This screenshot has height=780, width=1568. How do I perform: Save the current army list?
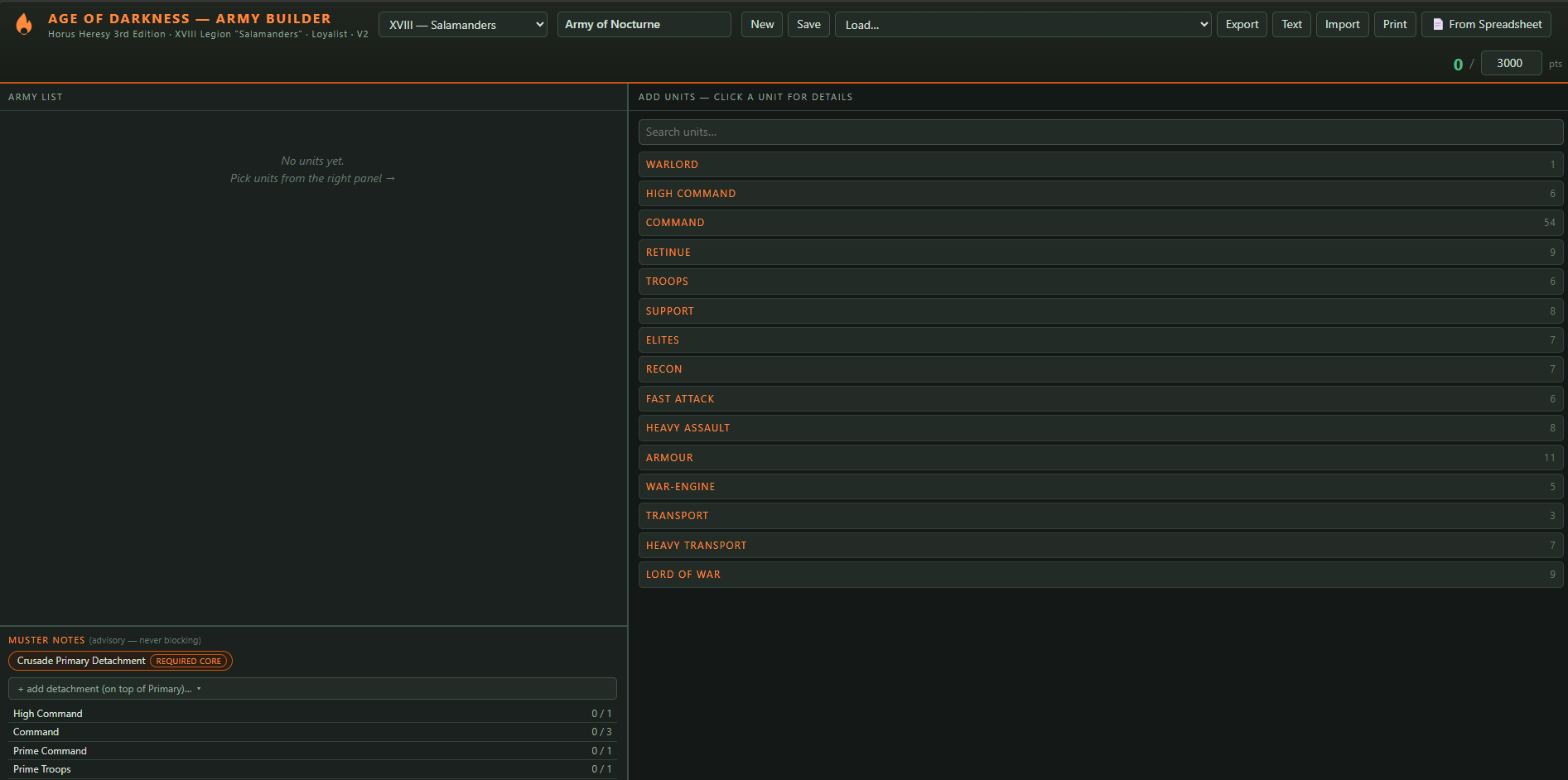tap(808, 25)
